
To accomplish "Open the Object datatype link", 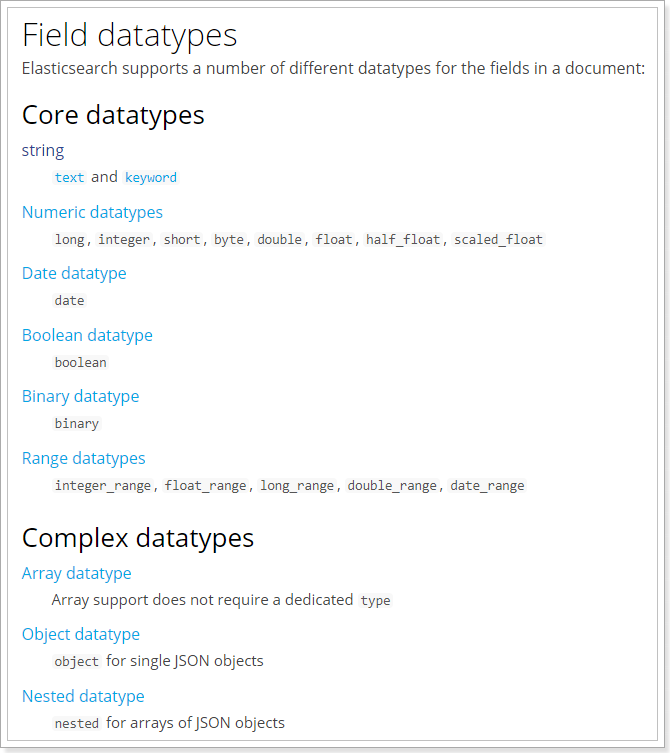I will pyautogui.click(x=80, y=634).
